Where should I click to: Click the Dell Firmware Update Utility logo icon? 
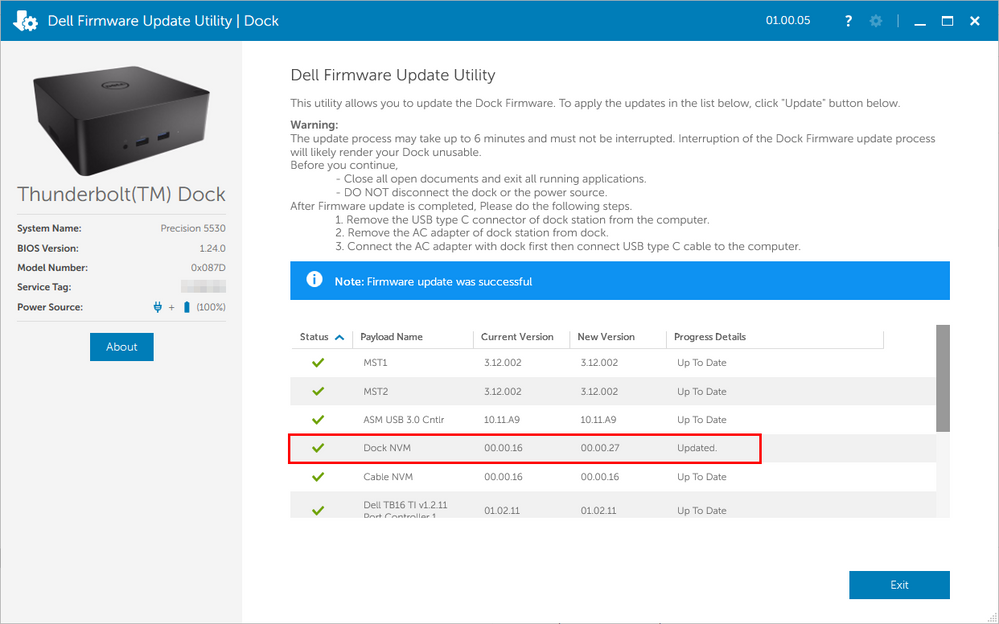tap(25, 20)
